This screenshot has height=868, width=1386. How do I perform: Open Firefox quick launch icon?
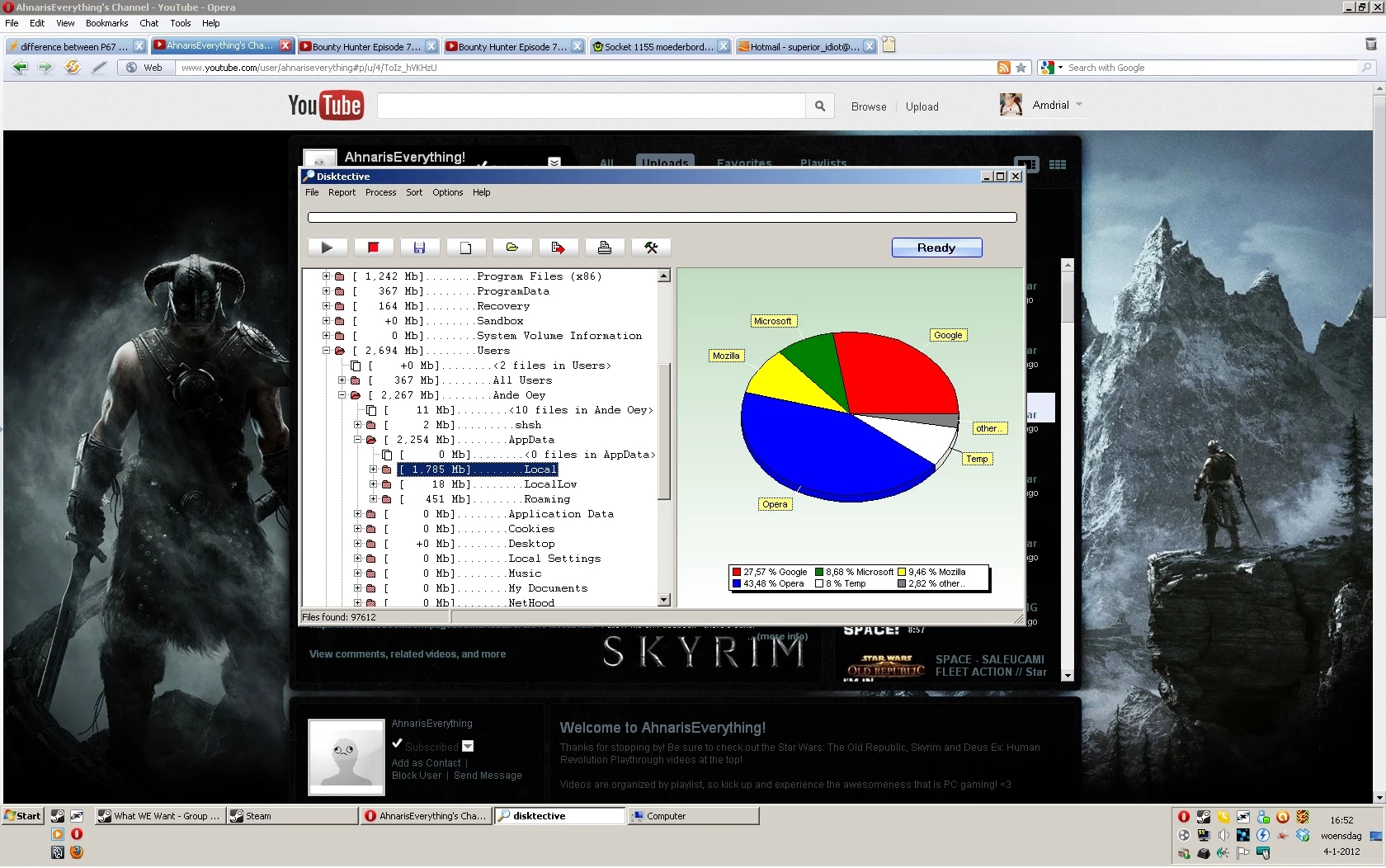[x=77, y=852]
